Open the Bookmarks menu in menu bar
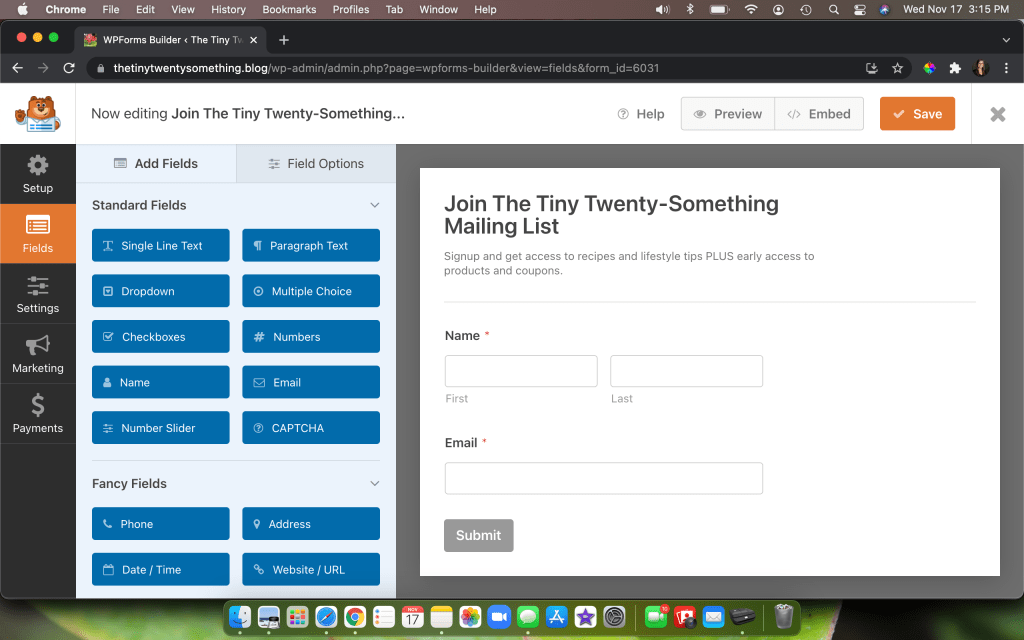The height and width of the screenshot is (640, 1024). 289,9
